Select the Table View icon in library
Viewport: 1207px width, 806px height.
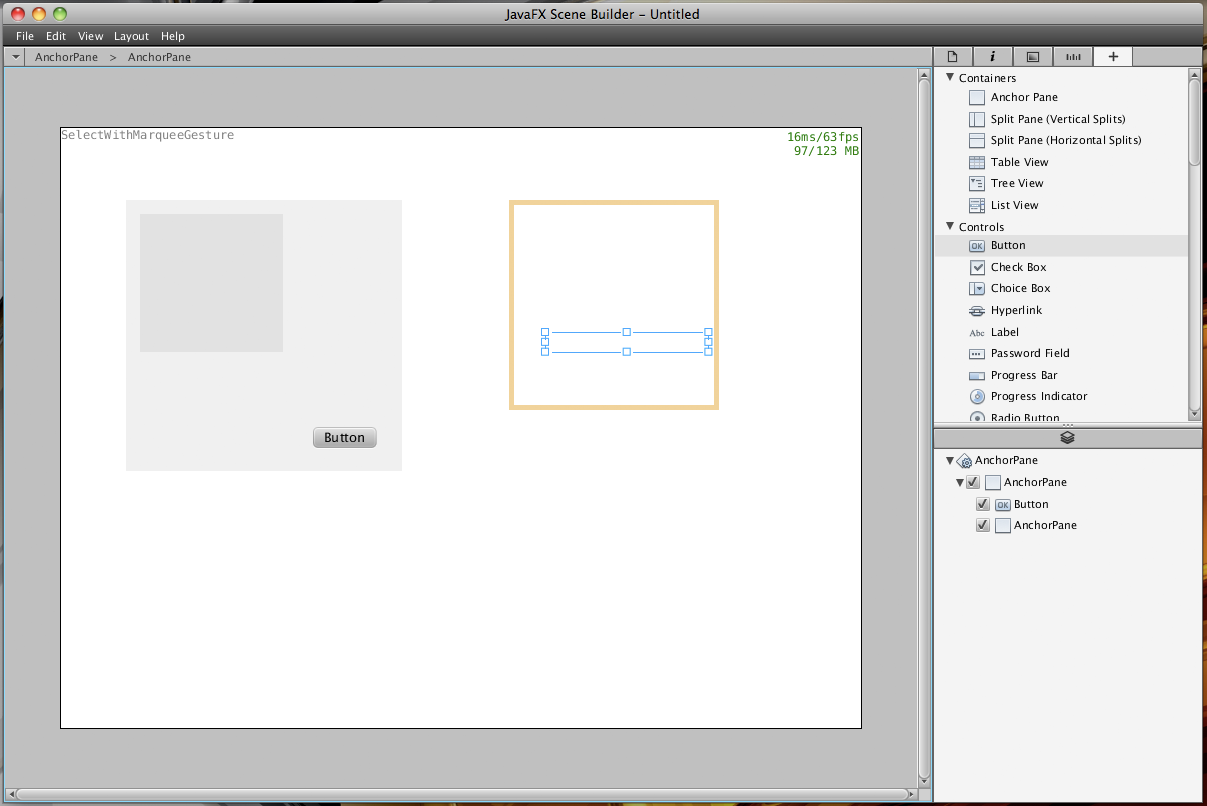pyautogui.click(x=977, y=162)
